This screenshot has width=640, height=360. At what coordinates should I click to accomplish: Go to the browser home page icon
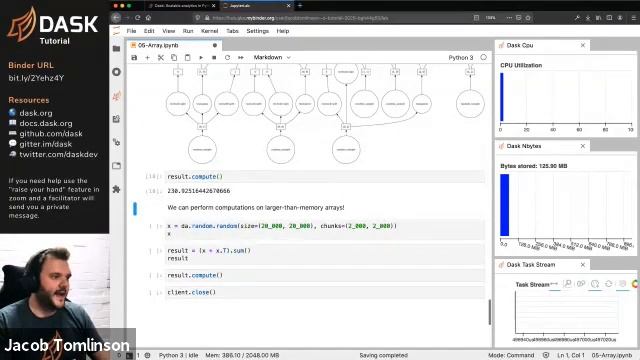149,18
